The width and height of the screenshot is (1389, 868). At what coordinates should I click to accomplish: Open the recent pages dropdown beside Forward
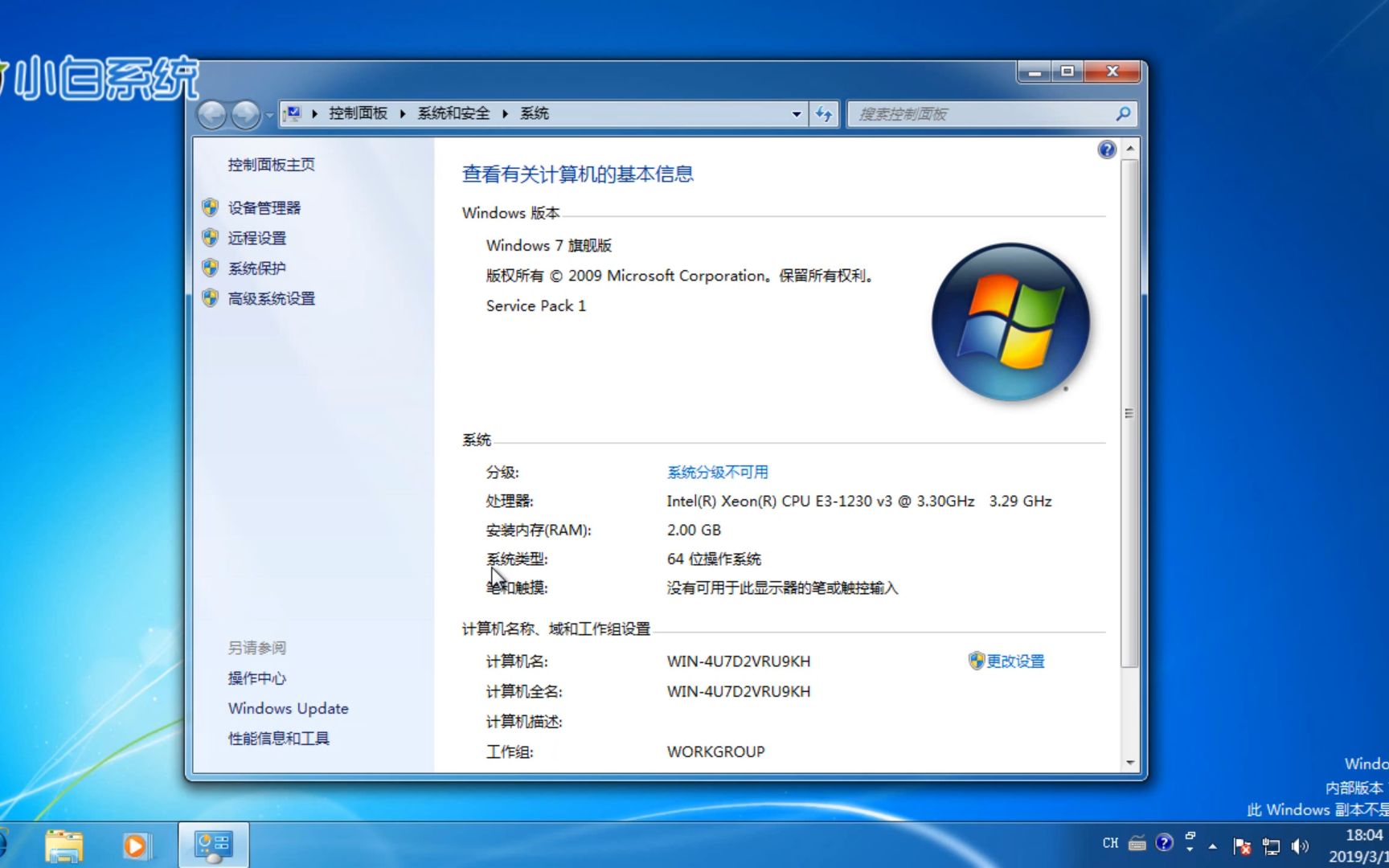[x=269, y=115]
